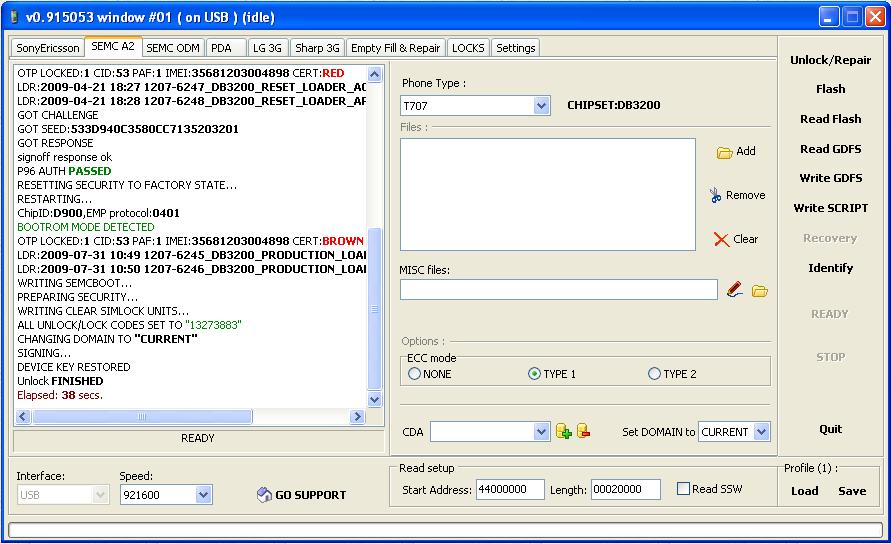The height and width of the screenshot is (544, 891).
Task: Click the Flash button
Action: click(x=830, y=89)
